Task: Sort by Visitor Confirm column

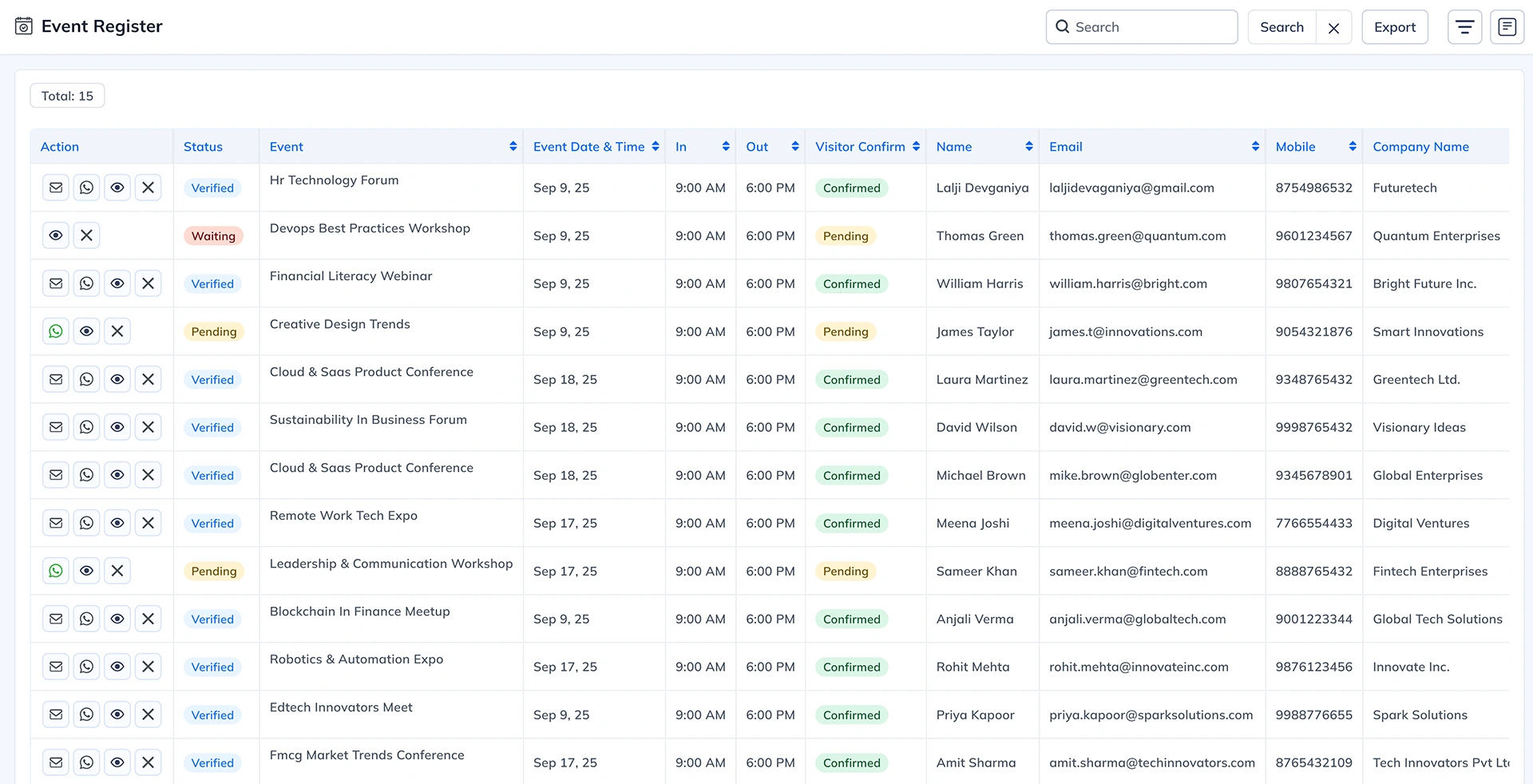Action: pos(916,147)
